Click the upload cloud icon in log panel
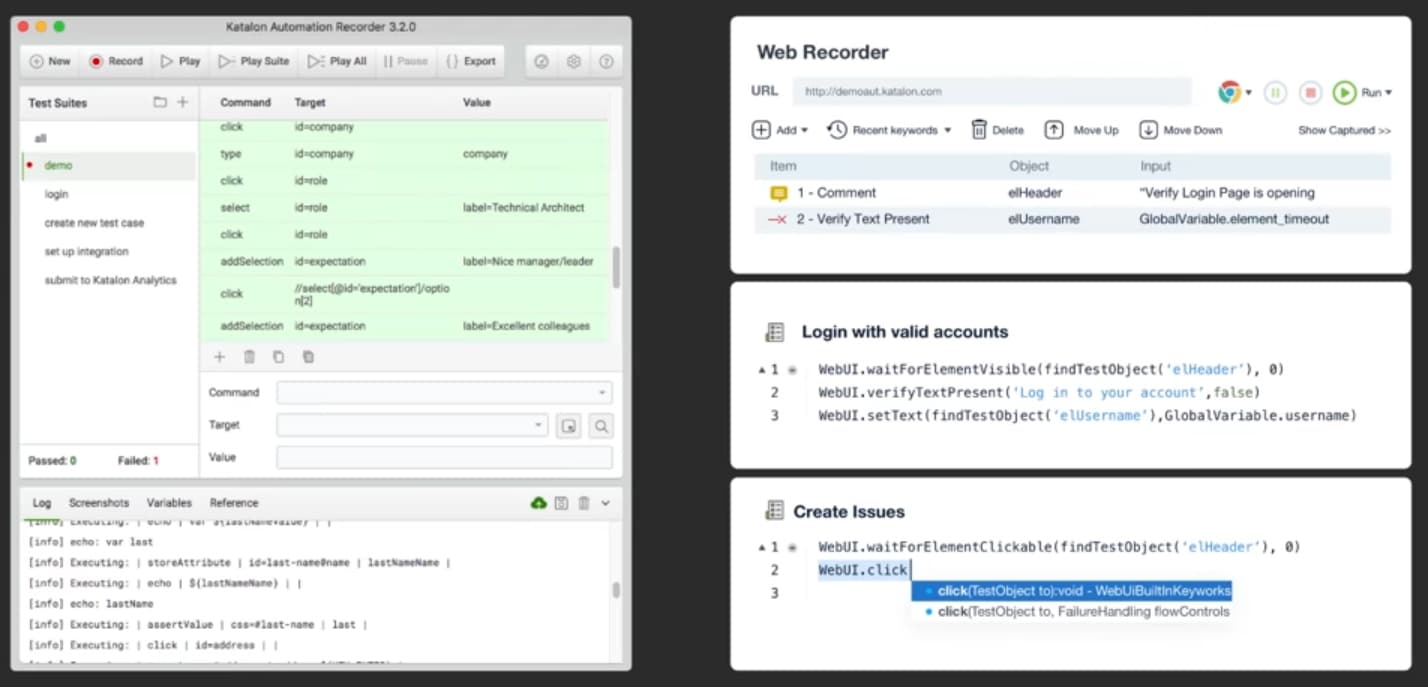Viewport: 1428px width, 687px height. tap(539, 503)
